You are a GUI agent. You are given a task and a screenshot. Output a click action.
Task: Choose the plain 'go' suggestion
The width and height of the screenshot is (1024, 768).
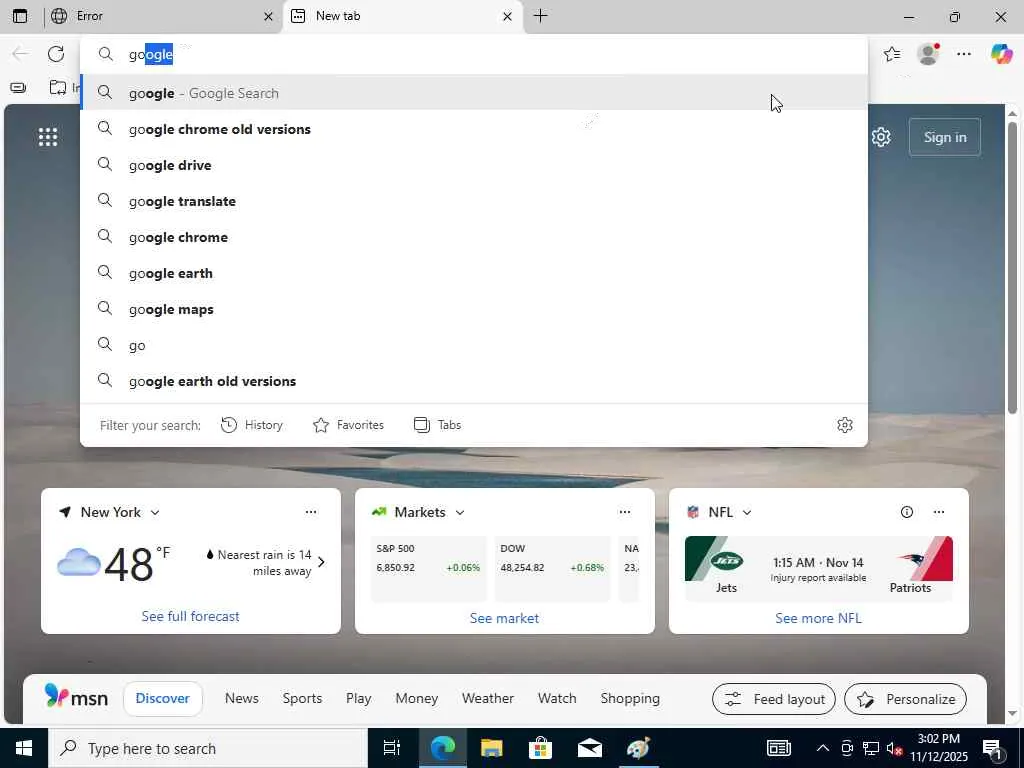(x=474, y=345)
